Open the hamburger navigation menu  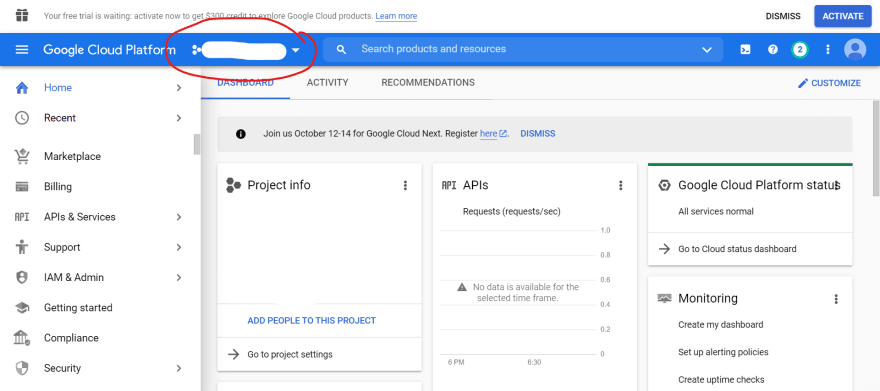[x=22, y=49]
